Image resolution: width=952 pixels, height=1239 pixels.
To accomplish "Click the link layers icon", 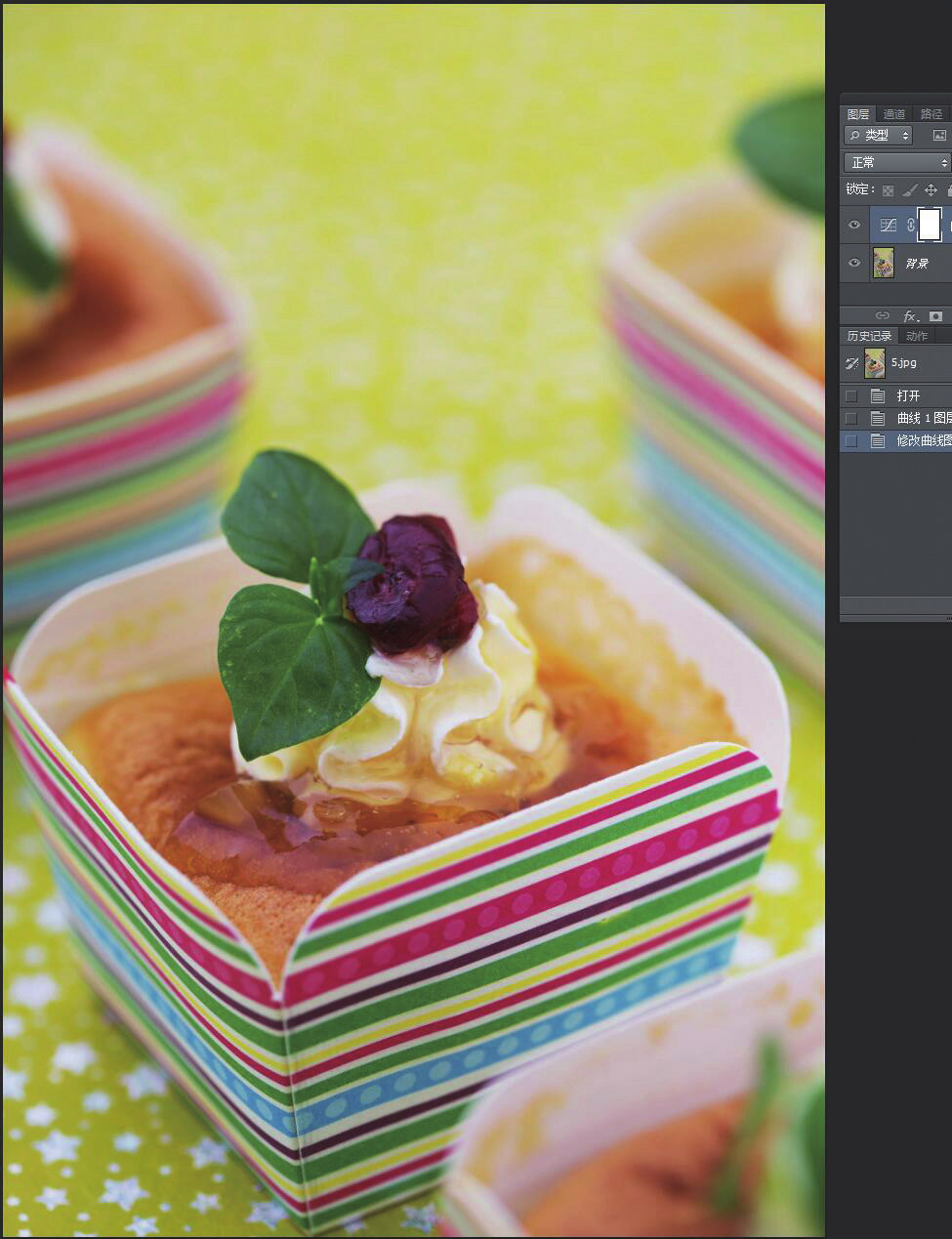I will (x=883, y=315).
